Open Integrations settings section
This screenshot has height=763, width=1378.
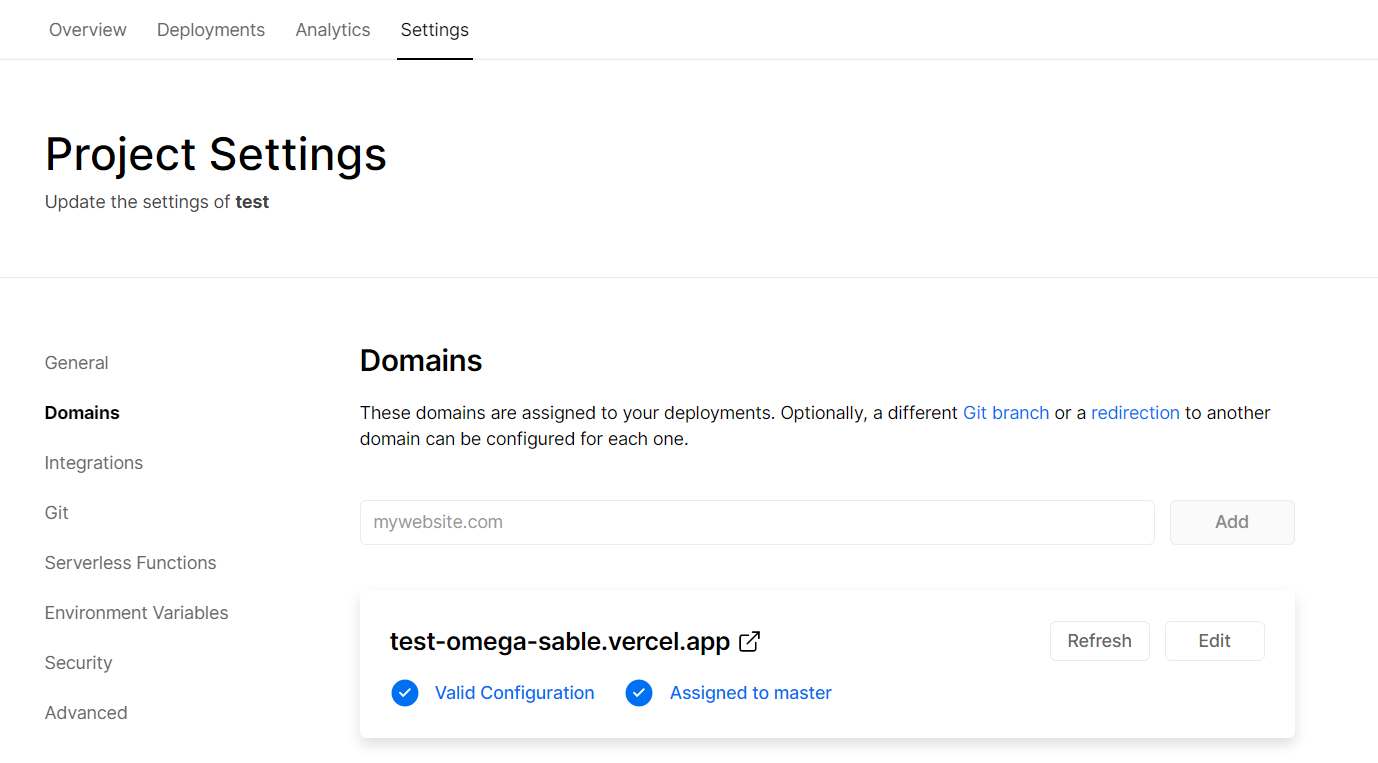[x=94, y=463]
